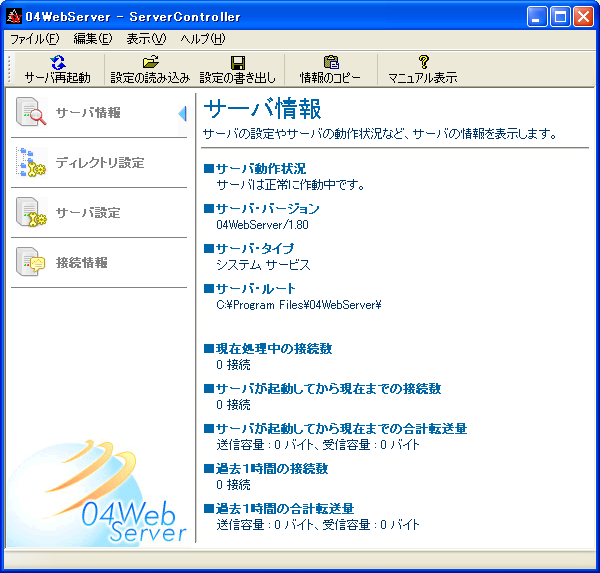Screen dimensions: 600x573
Task: Click the サーバ・ルート section heading
Action: 250,289
